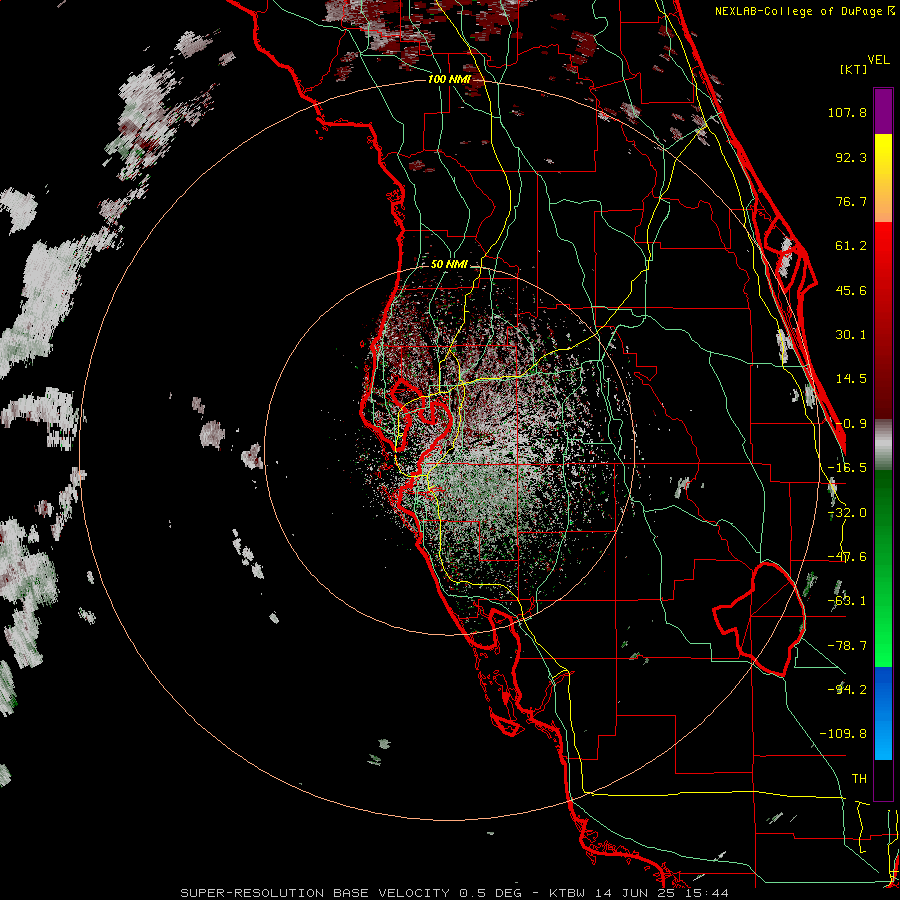Click the VEL legend title
The height and width of the screenshot is (900, 900).
pos(878,60)
